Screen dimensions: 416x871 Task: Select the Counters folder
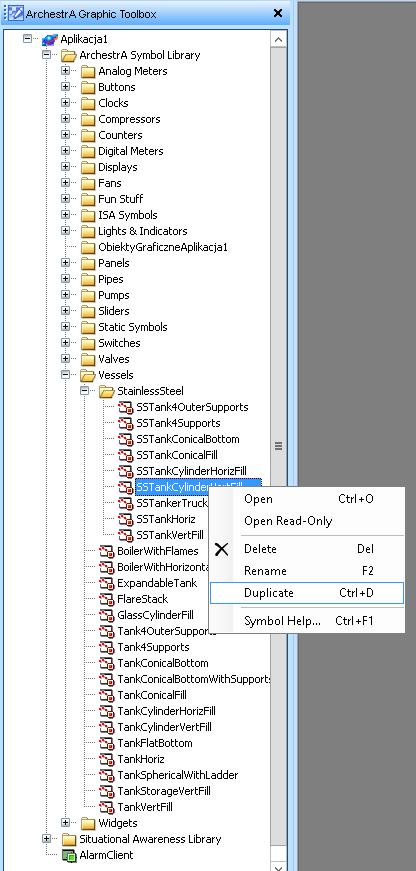120,135
